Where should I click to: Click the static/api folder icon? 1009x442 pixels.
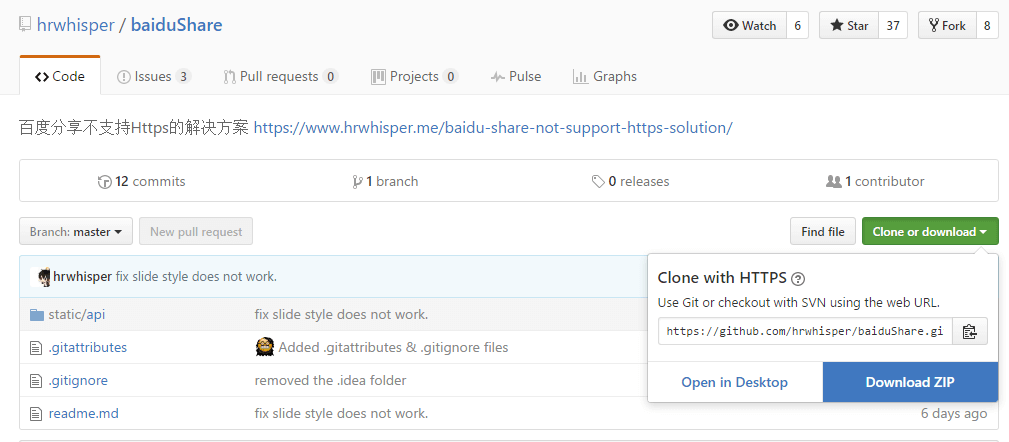[37, 314]
